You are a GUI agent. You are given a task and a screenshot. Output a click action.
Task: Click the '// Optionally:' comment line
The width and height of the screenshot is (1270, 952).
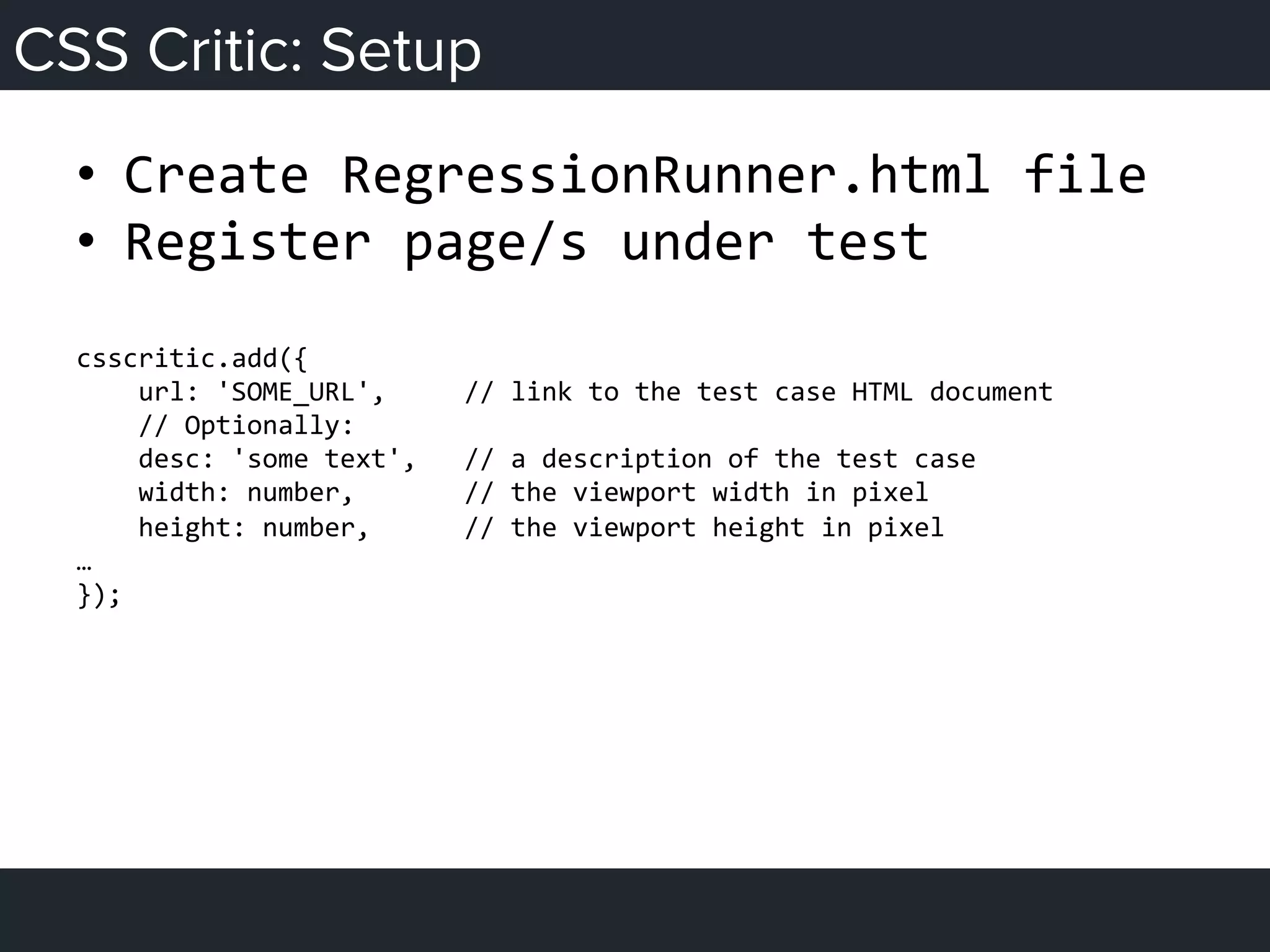coord(246,425)
